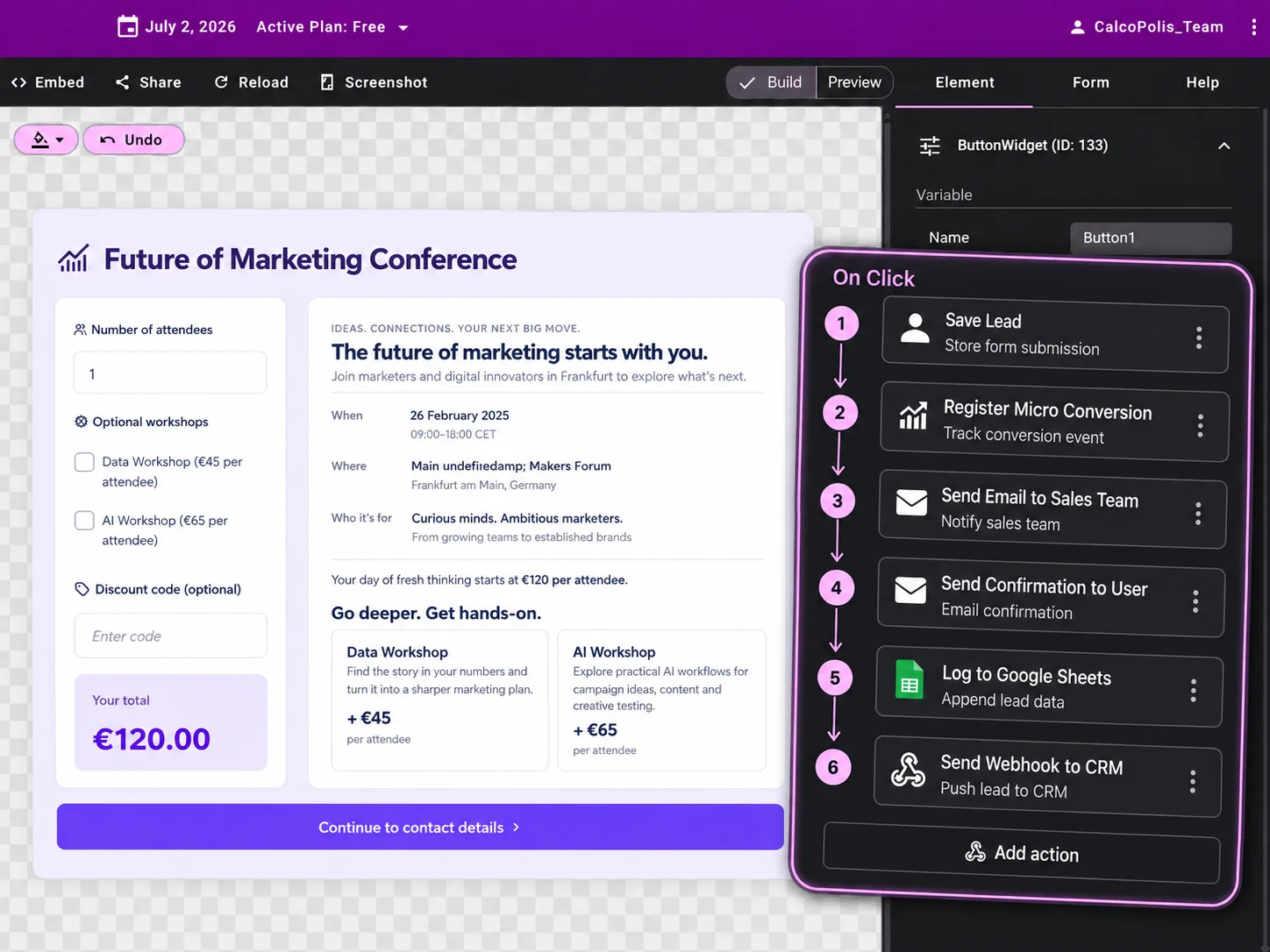1270x952 pixels.
Task: Take a Screenshot of the form
Action: pos(374,82)
